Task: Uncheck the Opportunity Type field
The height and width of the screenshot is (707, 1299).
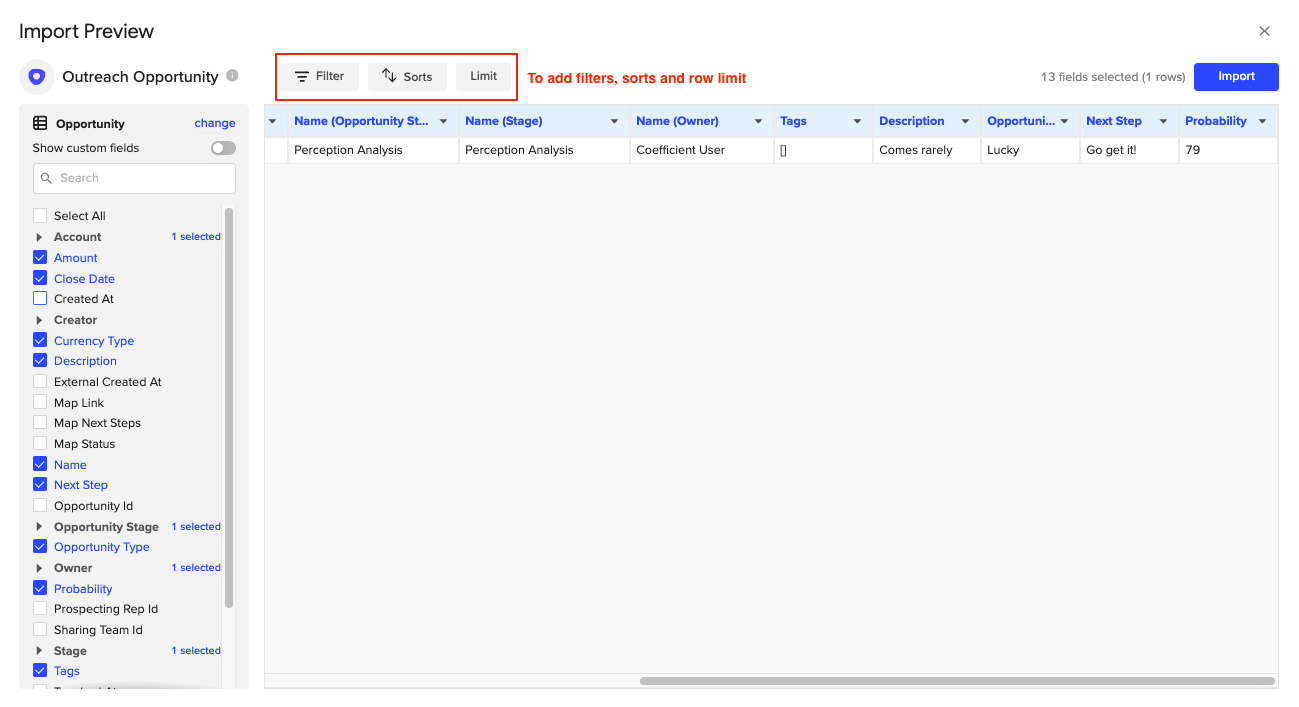Action: click(x=40, y=546)
